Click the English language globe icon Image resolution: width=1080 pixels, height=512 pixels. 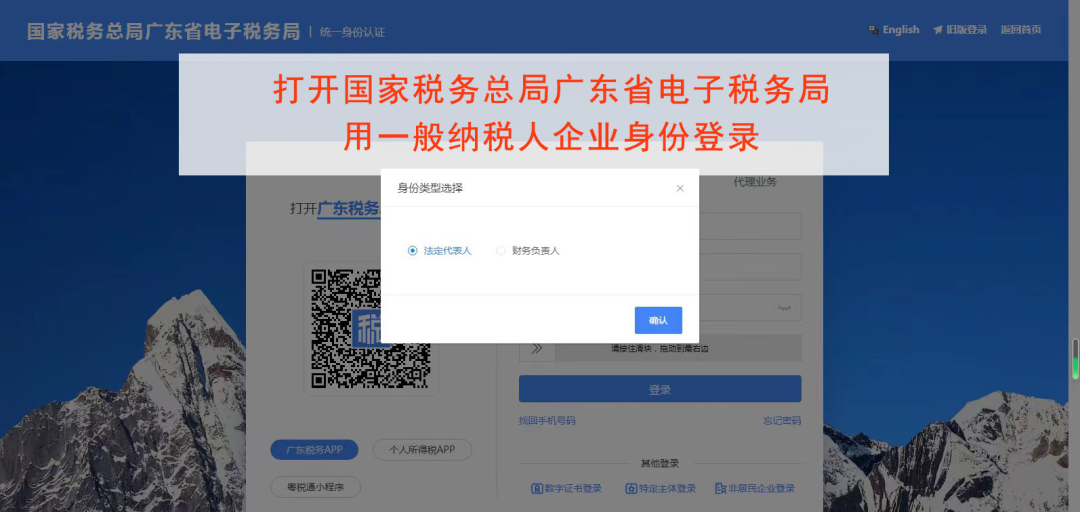coord(873,30)
